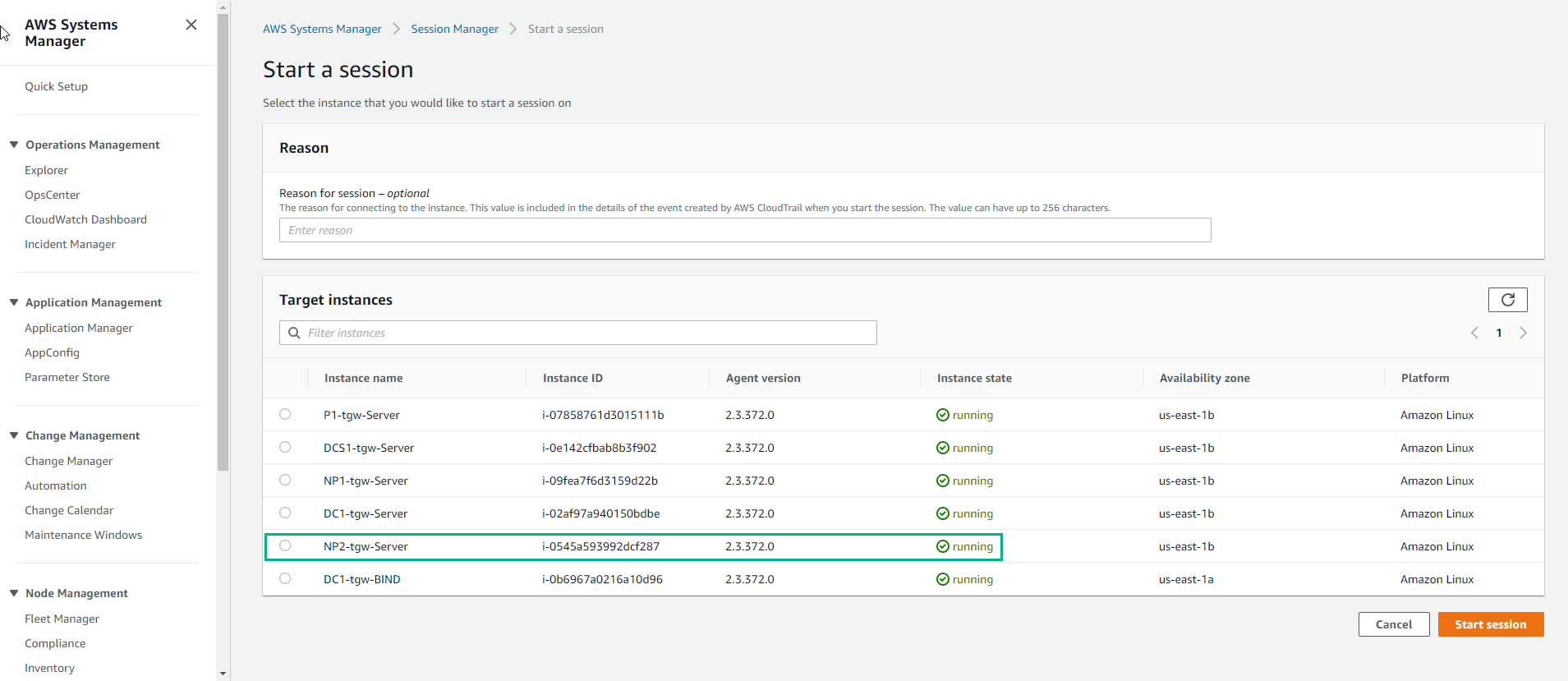This screenshot has width=1568, height=681.
Task: Click instance ID i-0b6967a0216a10d96
Action: click(x=602, y=579)
